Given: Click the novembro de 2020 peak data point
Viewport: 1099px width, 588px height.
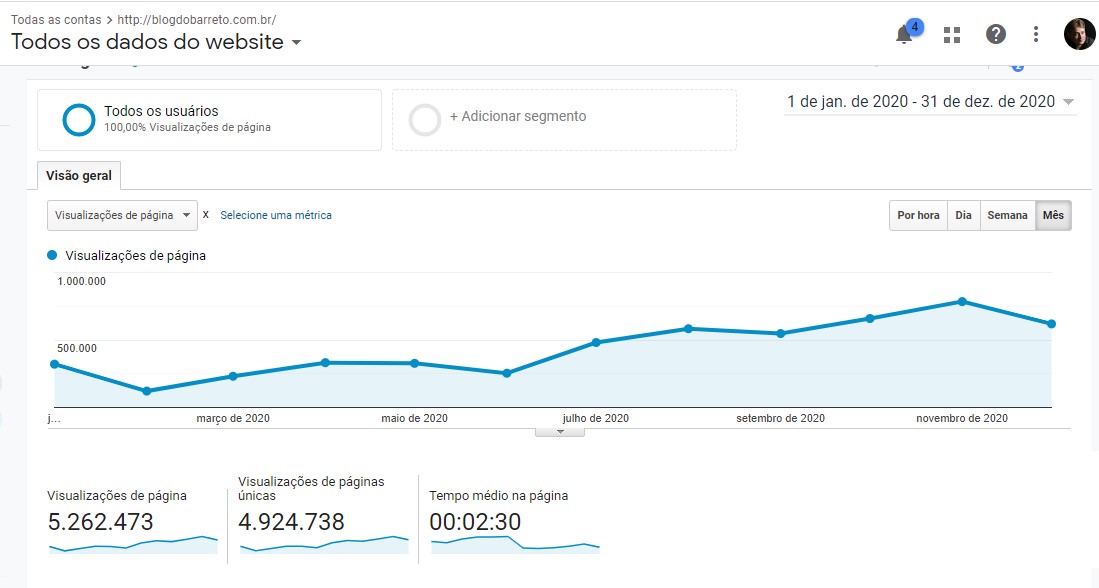Looking at the screenshot, I should (962, 301).
